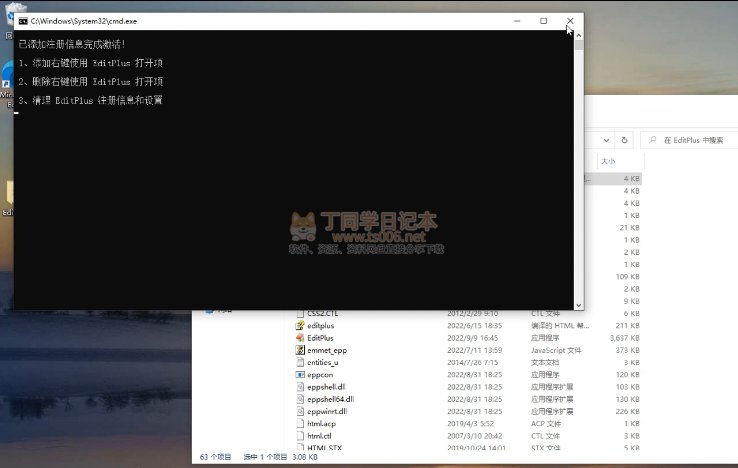Select the CSS2.CTL file icon
738x468 pixels.
click(x=300, y=314)
